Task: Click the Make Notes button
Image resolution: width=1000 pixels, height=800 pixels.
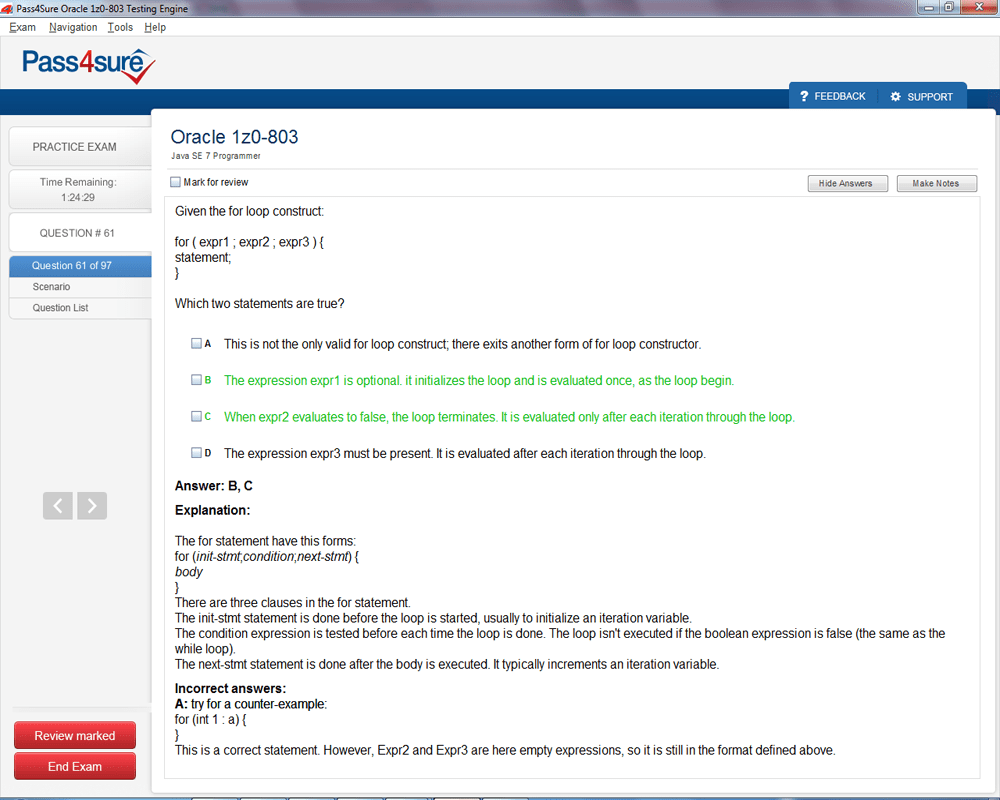Action: click(936, 183)
